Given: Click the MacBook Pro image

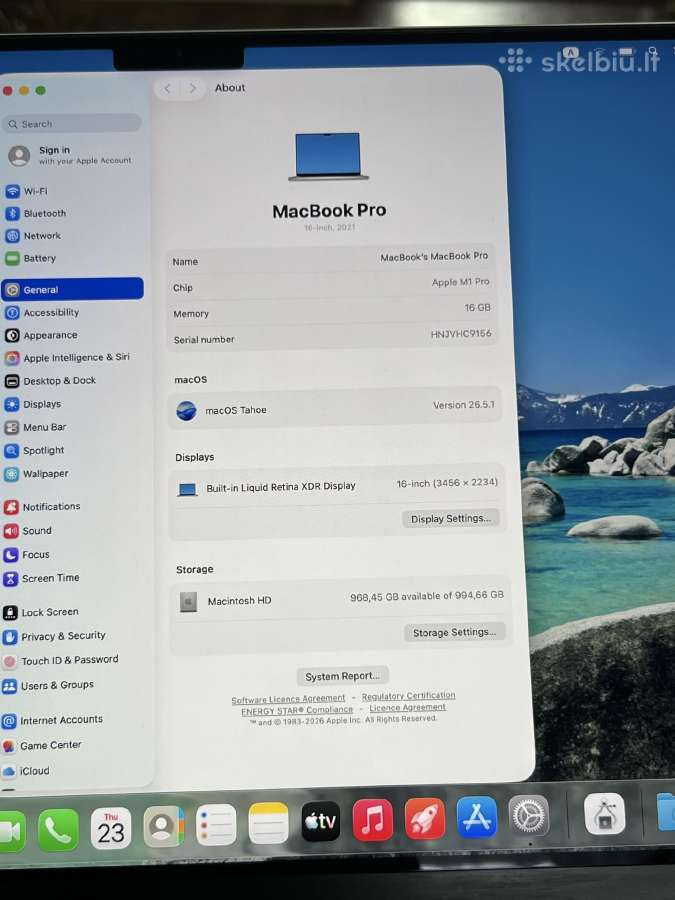Looking at the screenshot, I should point(328,156).
